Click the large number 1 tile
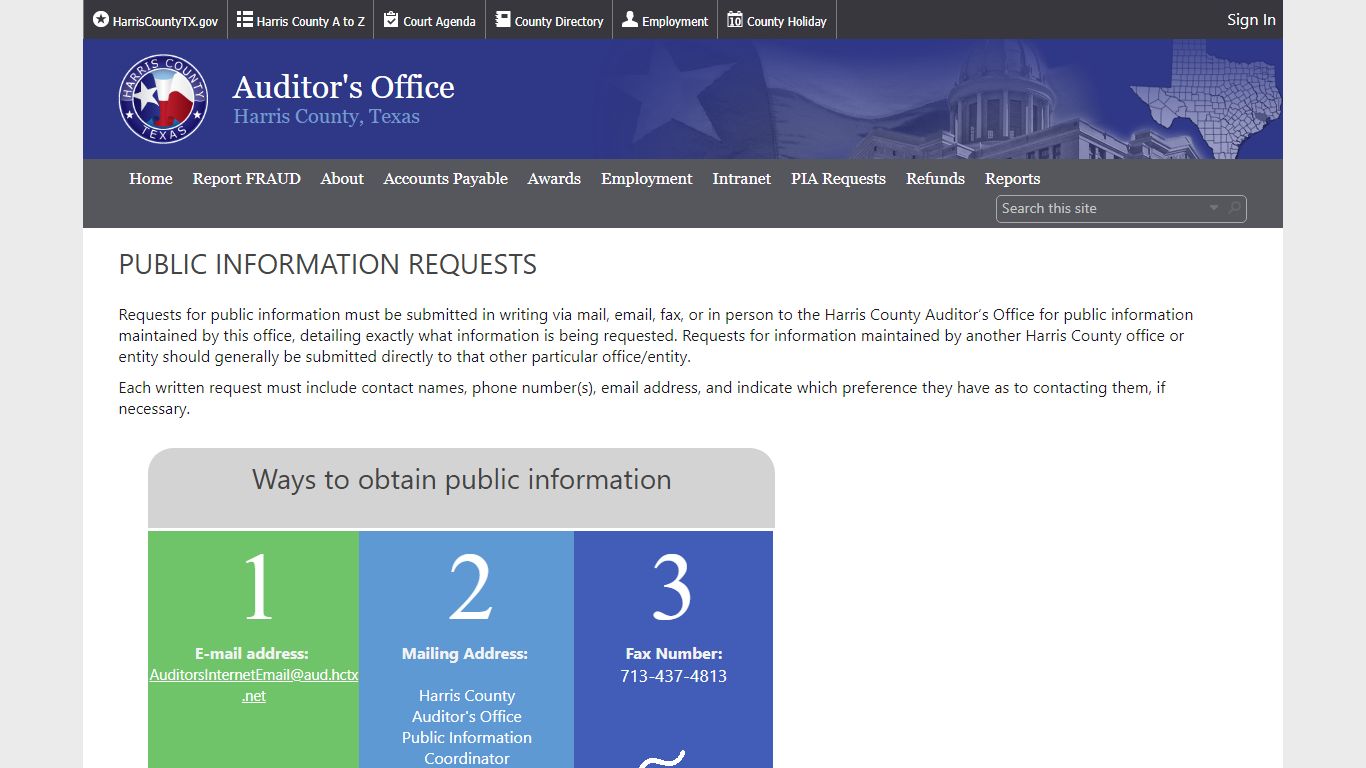 pyautogui.click(x=258, y=588)
